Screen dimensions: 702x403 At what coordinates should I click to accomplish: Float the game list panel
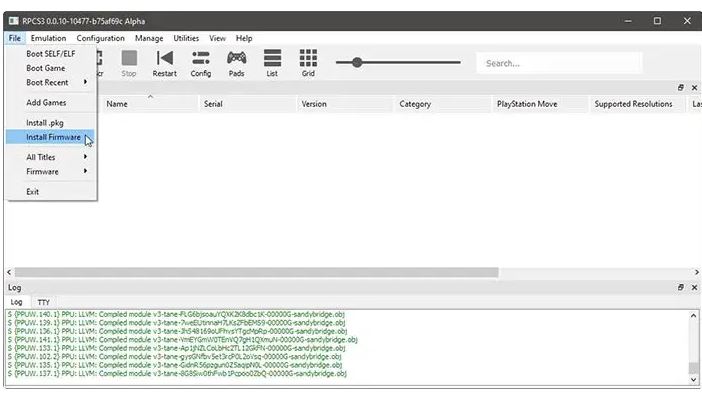[x=681, y=87]
